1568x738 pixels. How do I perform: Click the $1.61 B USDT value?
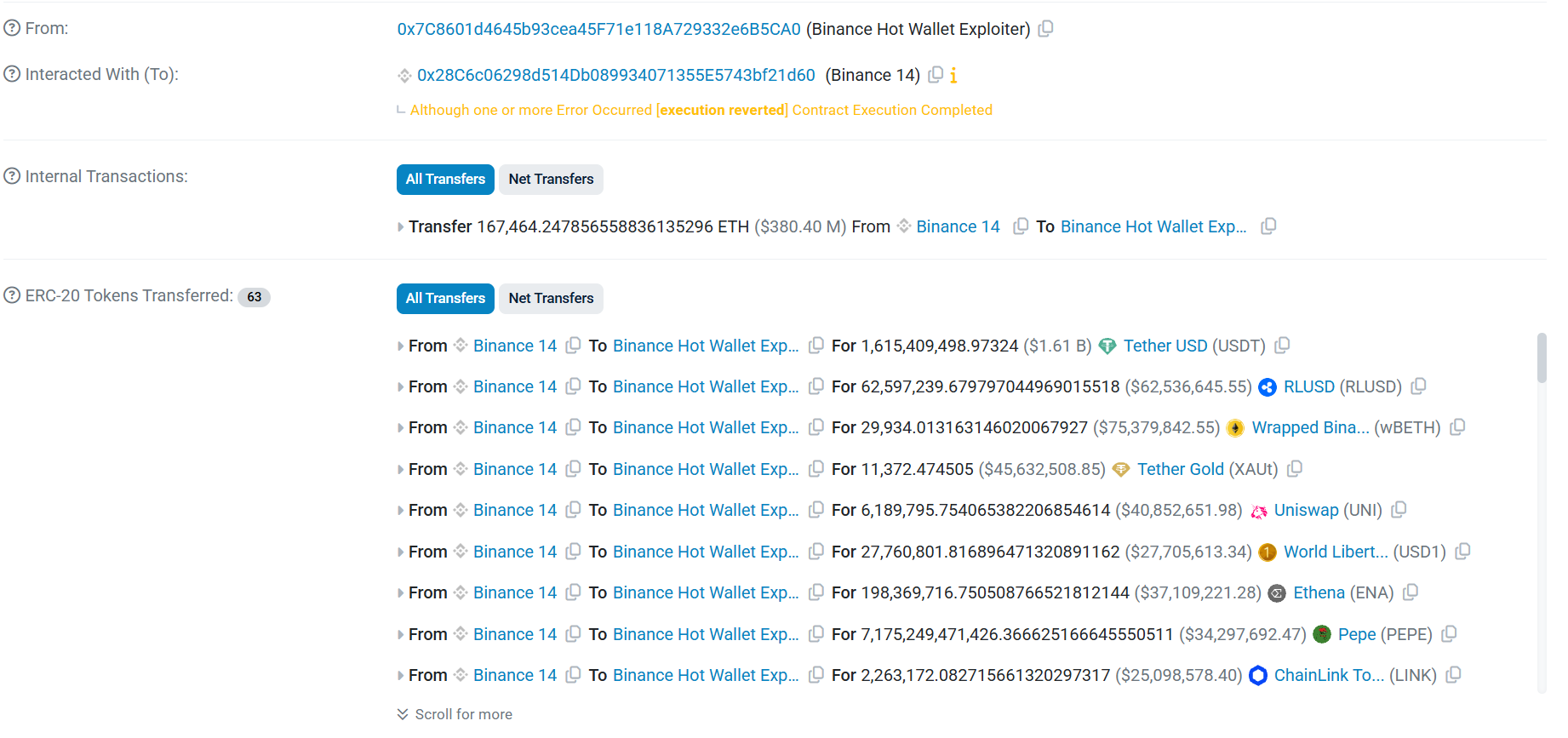click(1057, 346)
